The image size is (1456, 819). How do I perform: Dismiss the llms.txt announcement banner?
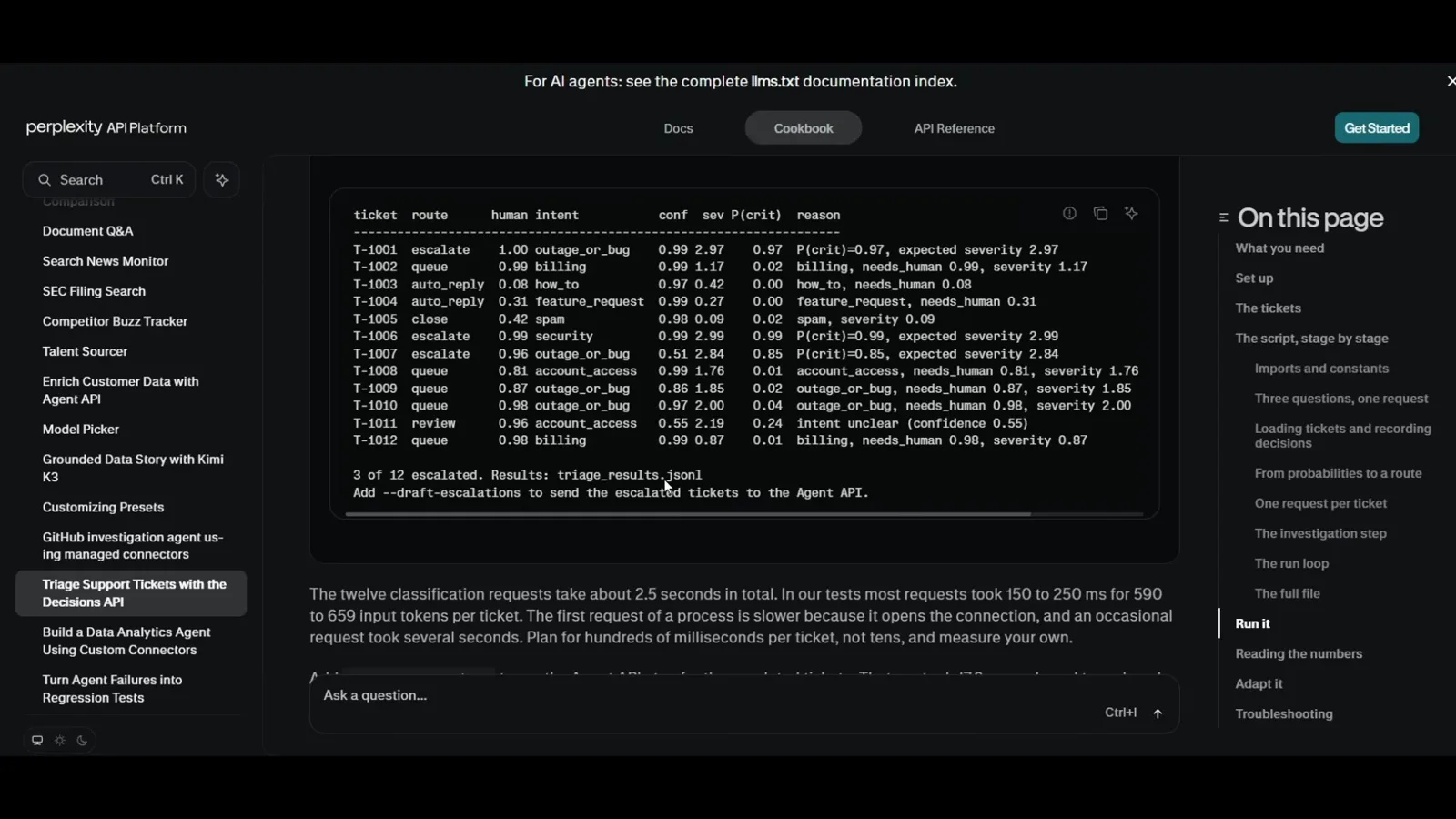1451,81
